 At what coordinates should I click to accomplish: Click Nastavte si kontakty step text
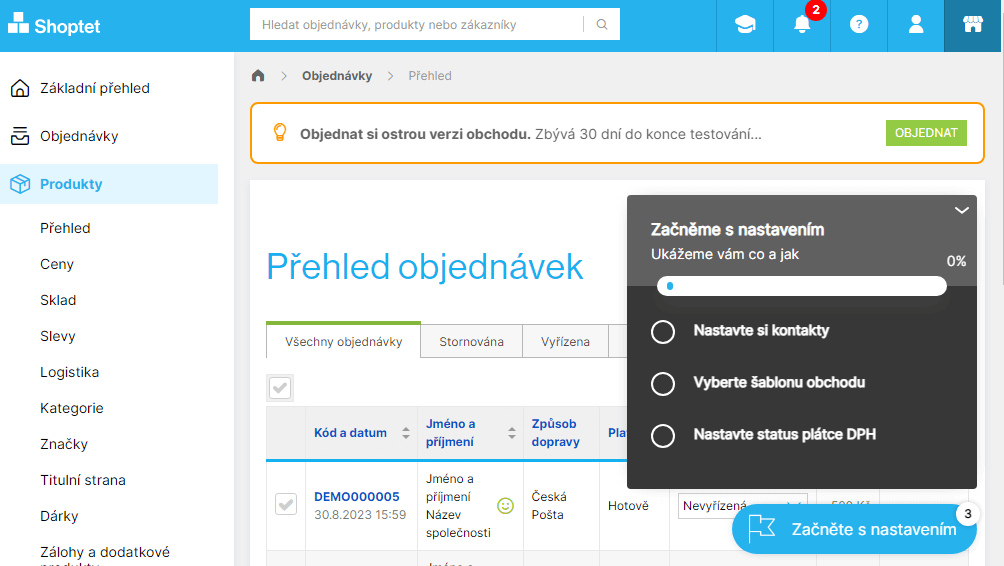(761, 330)
